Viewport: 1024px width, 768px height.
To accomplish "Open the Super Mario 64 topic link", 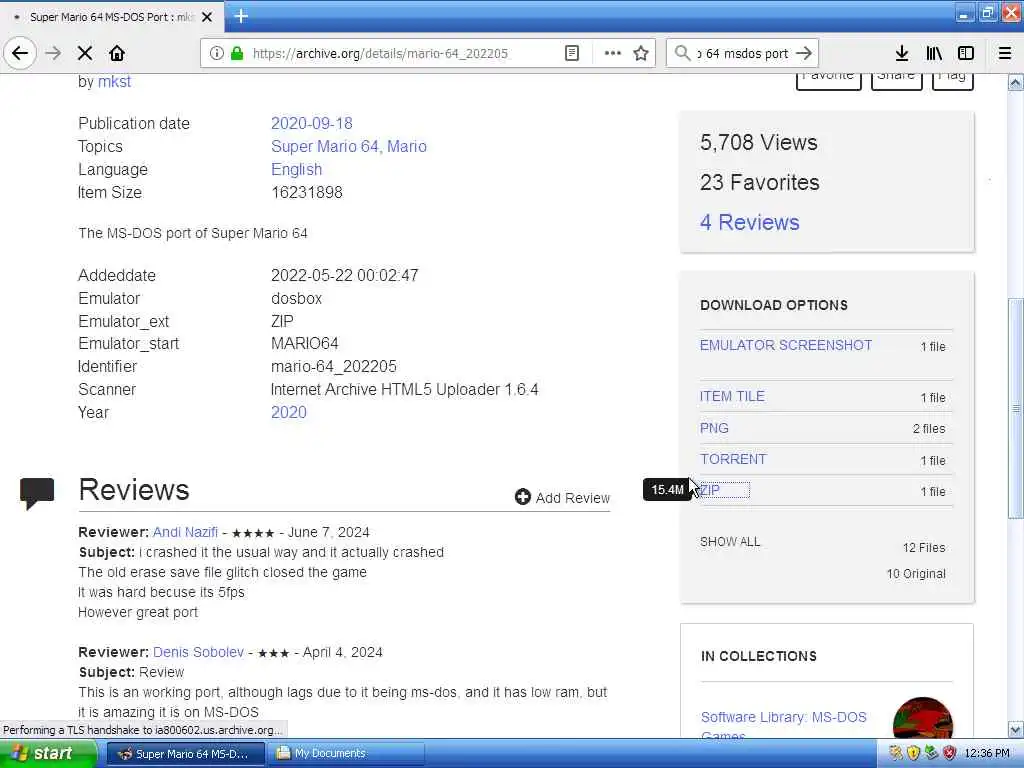I will (325, 146).
